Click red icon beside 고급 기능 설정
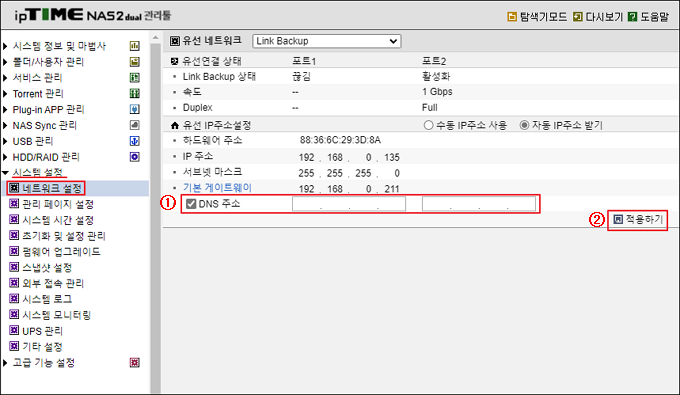This screenshot has height=395, width=680. 135,362
